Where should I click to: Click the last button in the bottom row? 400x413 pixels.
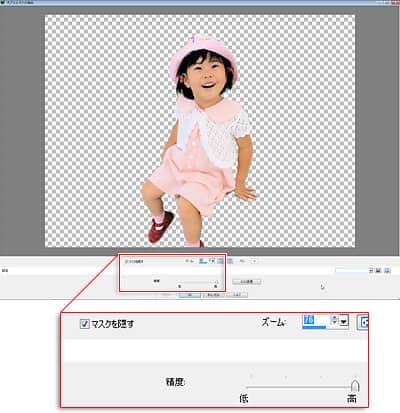pyautogui.click(x=237, y=295)
